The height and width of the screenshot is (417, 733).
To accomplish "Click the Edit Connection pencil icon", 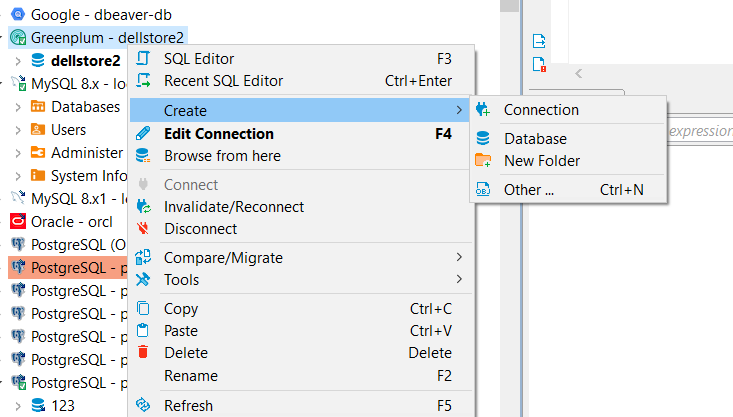I will tap(143, 133).
